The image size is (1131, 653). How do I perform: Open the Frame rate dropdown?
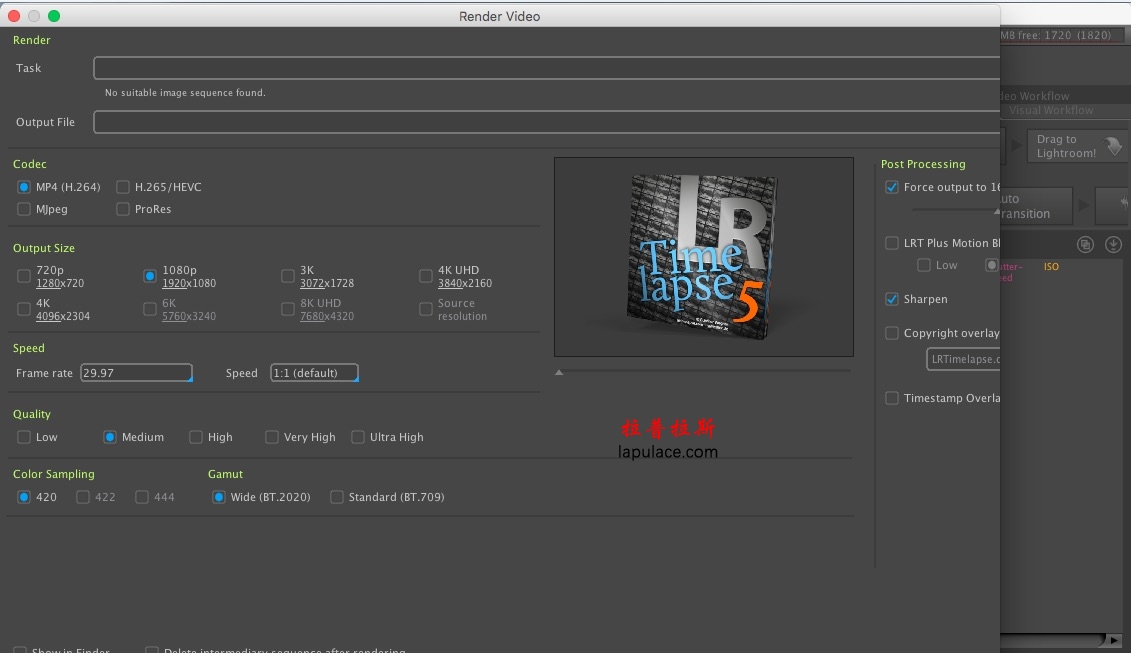(136, 373)
